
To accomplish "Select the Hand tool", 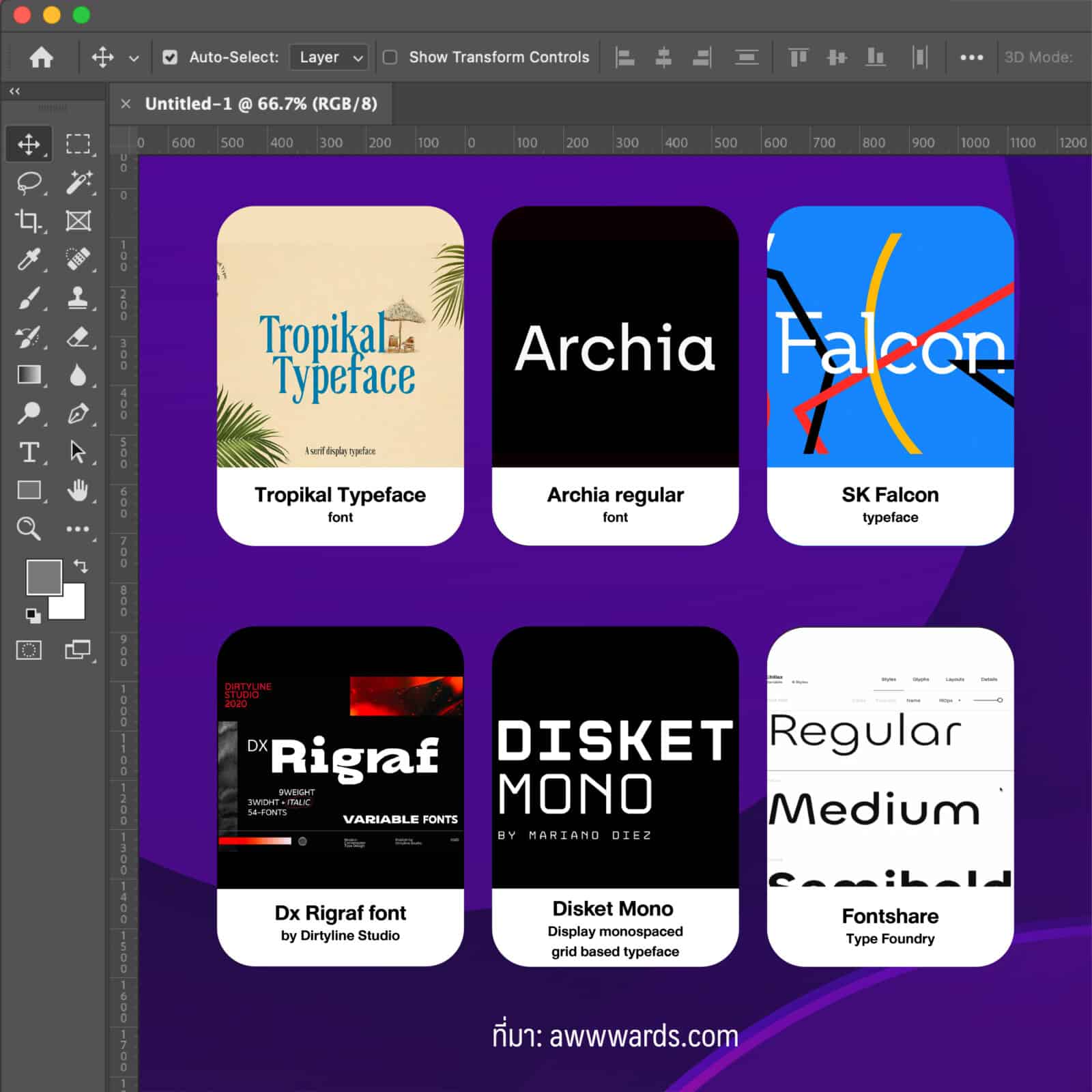I will point(78,490).
